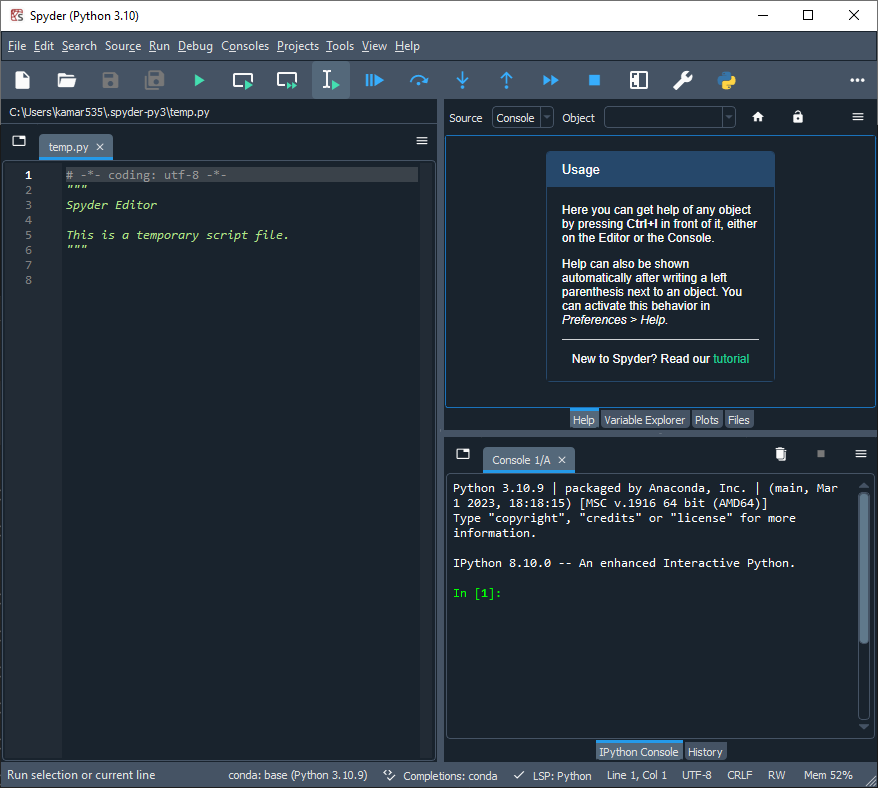878x788 pixels.
Task: Open file using the folder icon
Action: point(67,80)
